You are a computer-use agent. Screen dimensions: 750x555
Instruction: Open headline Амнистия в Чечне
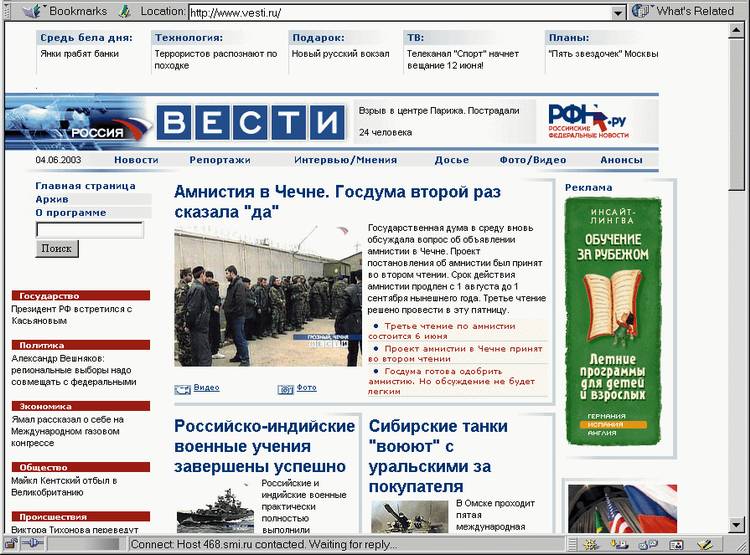click(x=337, y=201)
